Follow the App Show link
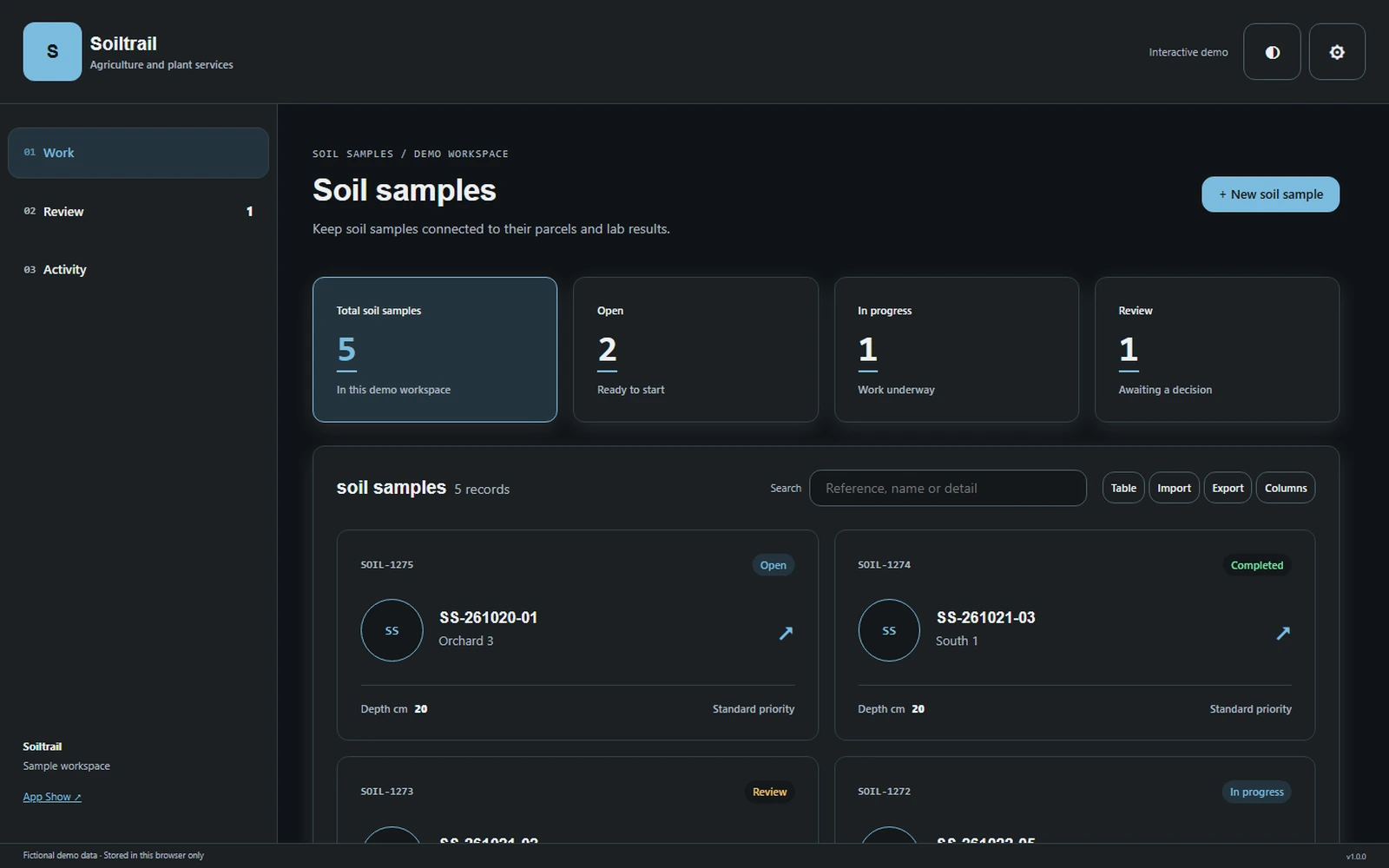 52,797
